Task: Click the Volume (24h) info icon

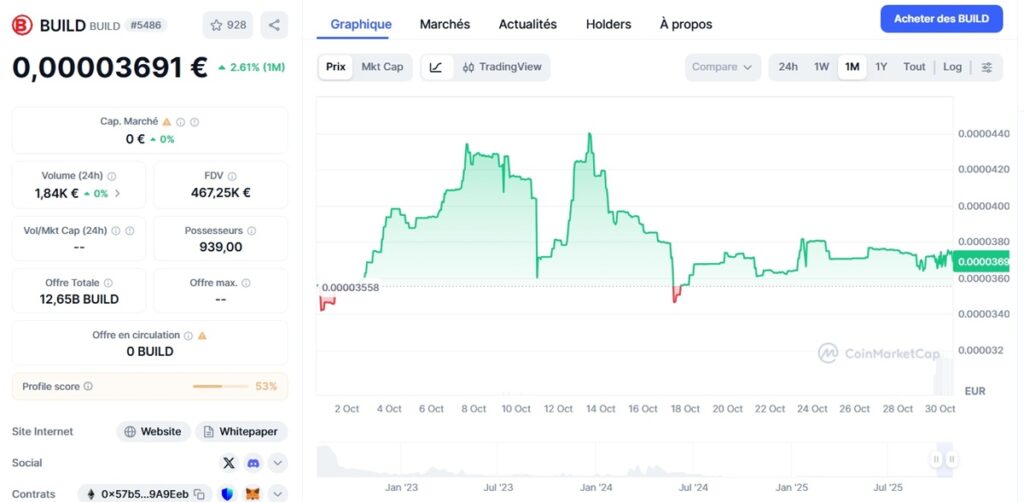Action: 112,176
